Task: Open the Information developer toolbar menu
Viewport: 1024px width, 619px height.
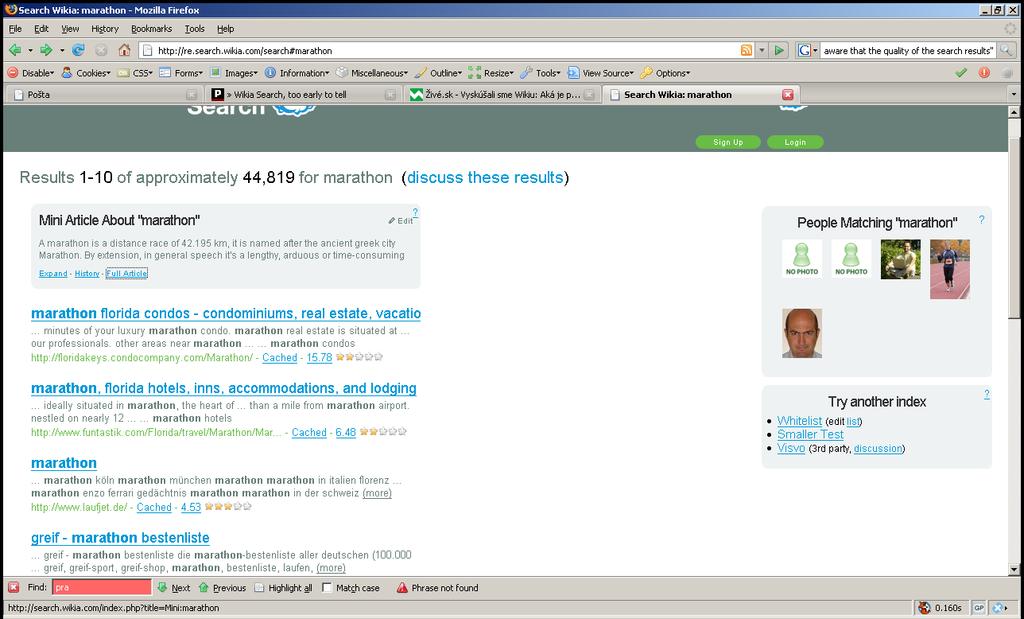Action: (297, 73)
